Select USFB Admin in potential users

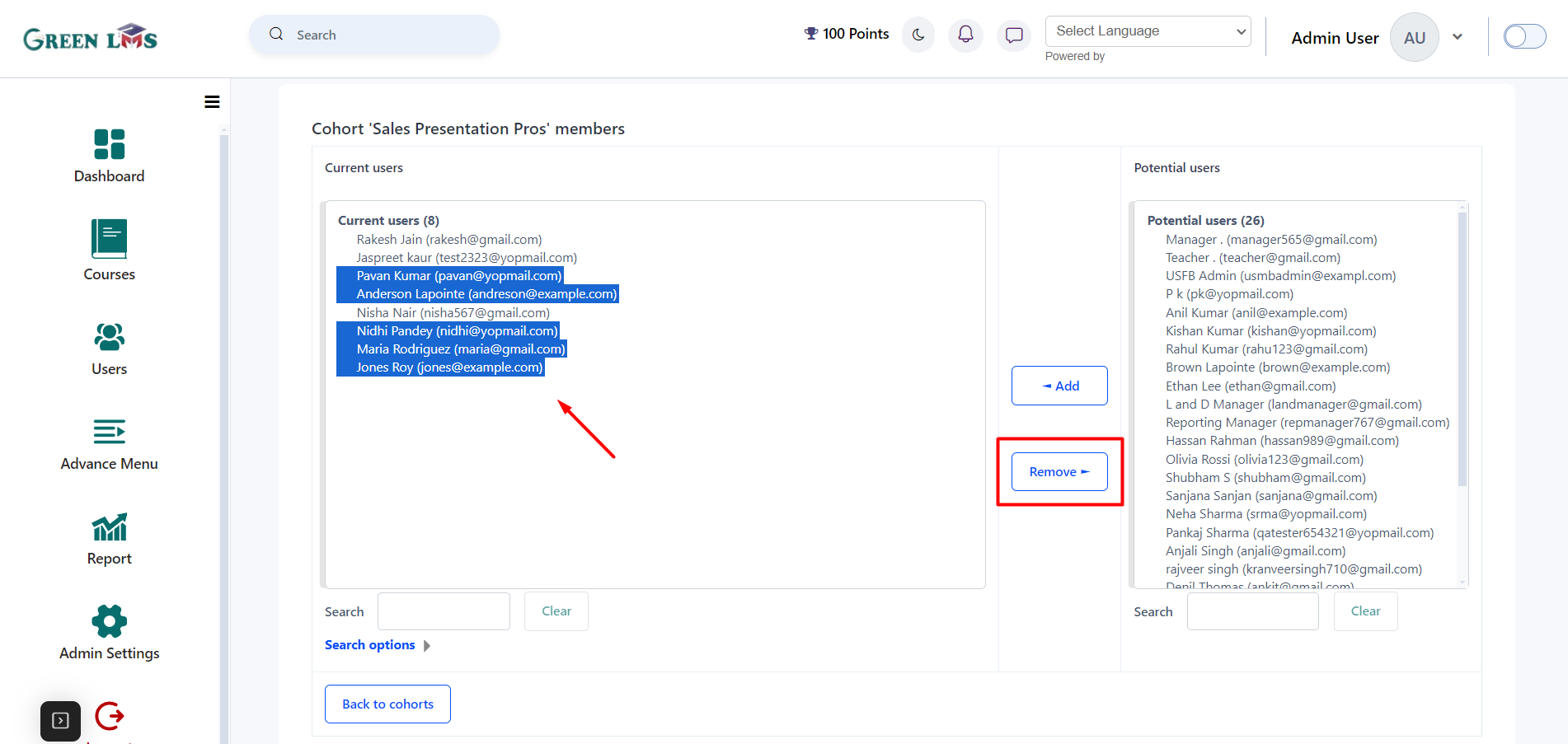click(1281, 276)
